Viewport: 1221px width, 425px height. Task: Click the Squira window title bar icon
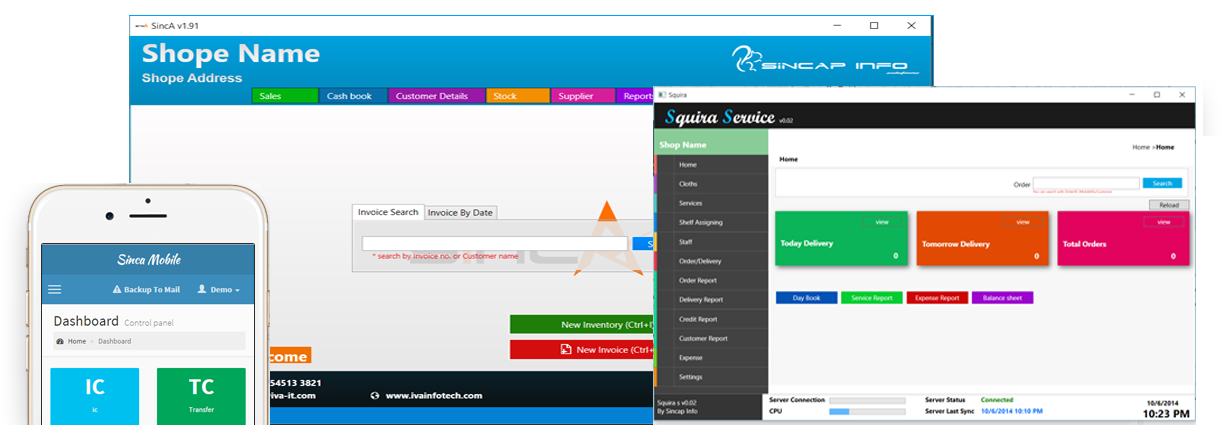[x=661, y=94]
